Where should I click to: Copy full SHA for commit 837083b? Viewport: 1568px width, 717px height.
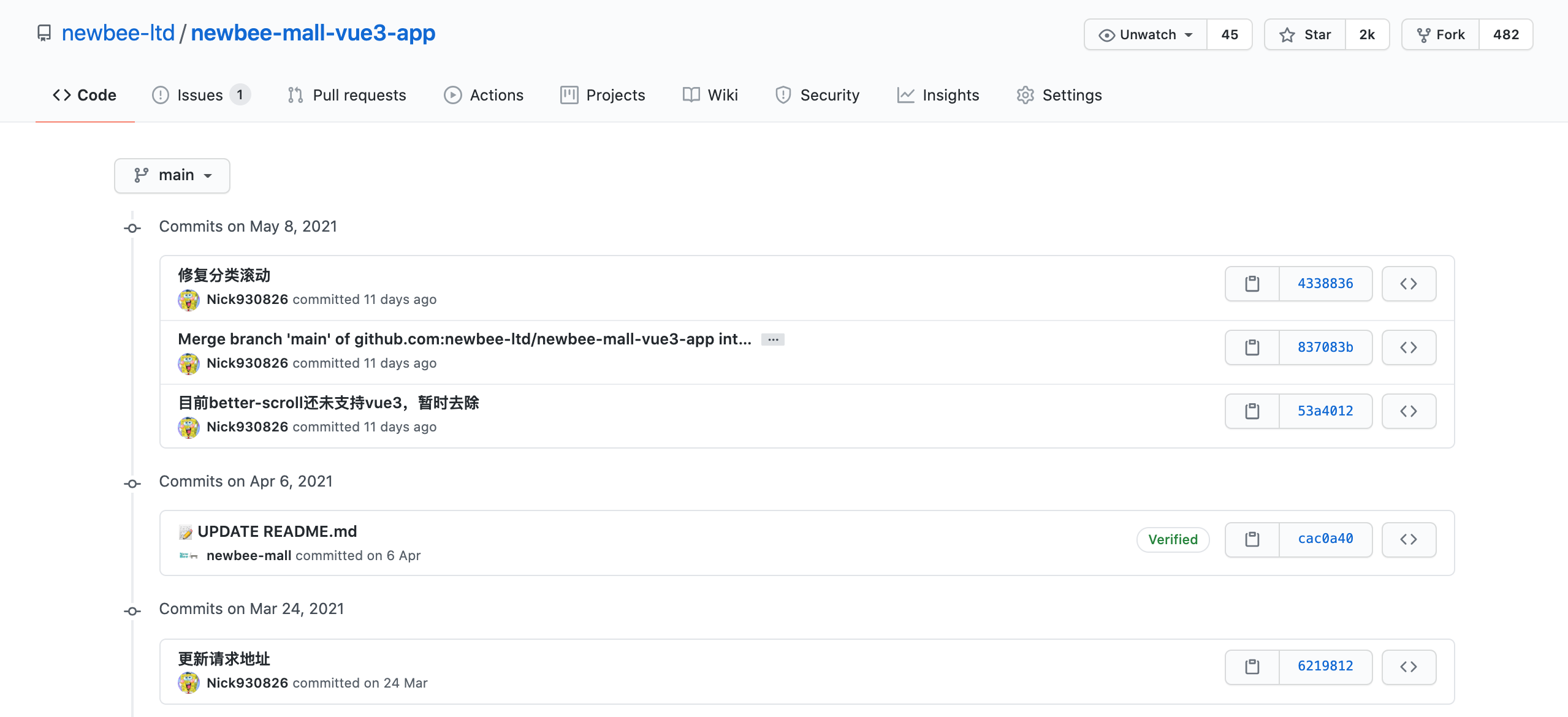[1252, 347]
